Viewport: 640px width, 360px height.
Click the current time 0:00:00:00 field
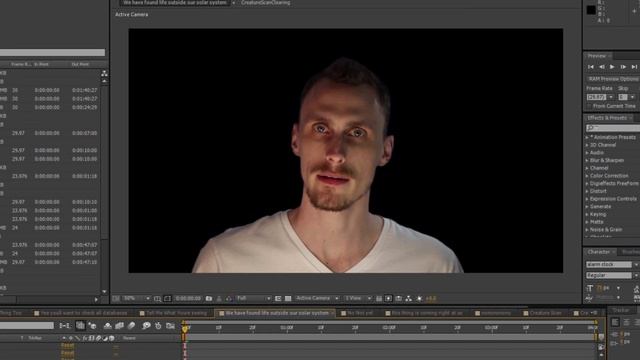pyautogui.click(x=188, y=299)
